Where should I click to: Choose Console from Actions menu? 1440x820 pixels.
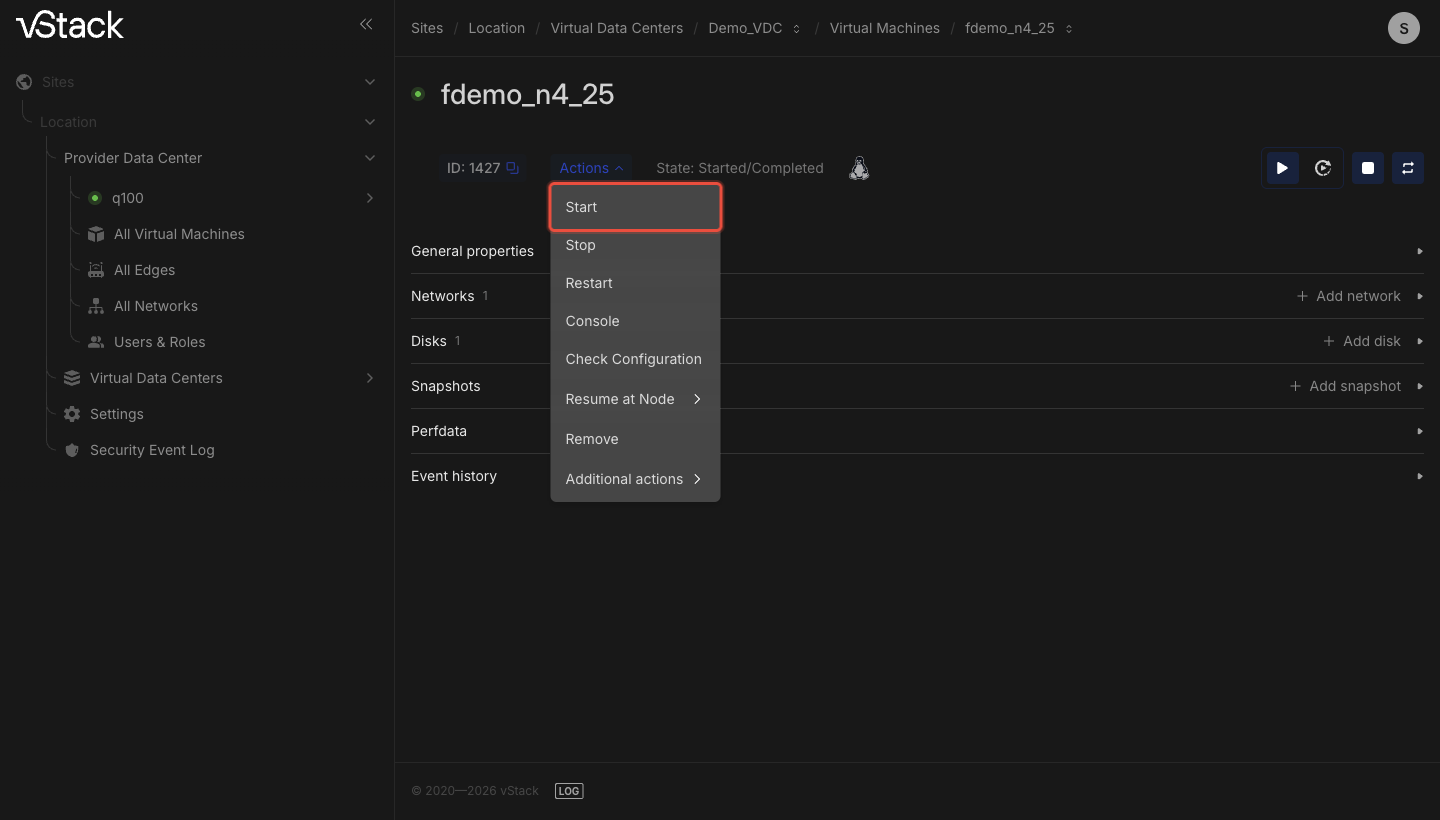coord(635,321)
